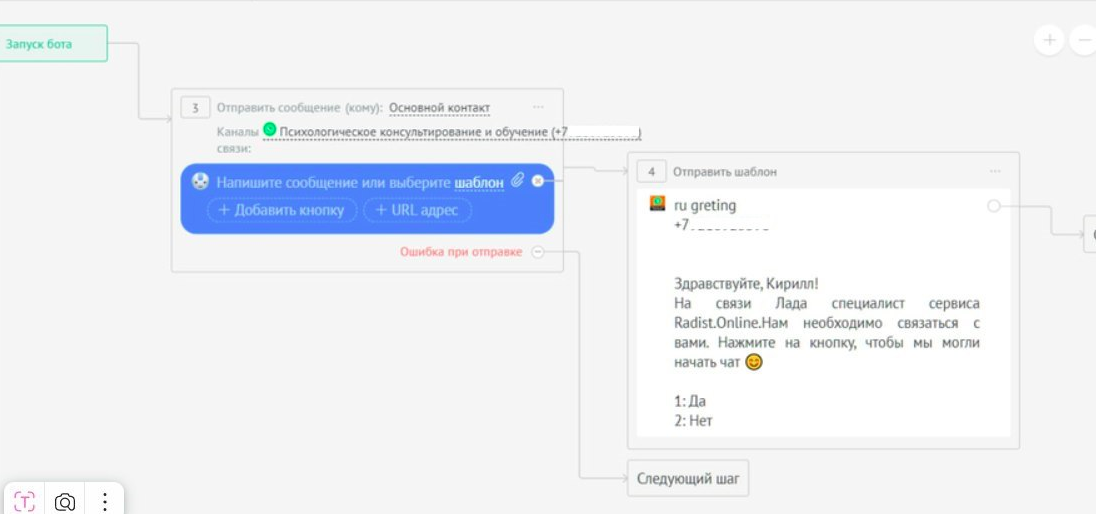The height and width of the screenshot is (514, 1096).
Task: Open step 4 three-dot options menu
Action: [995, 172]
